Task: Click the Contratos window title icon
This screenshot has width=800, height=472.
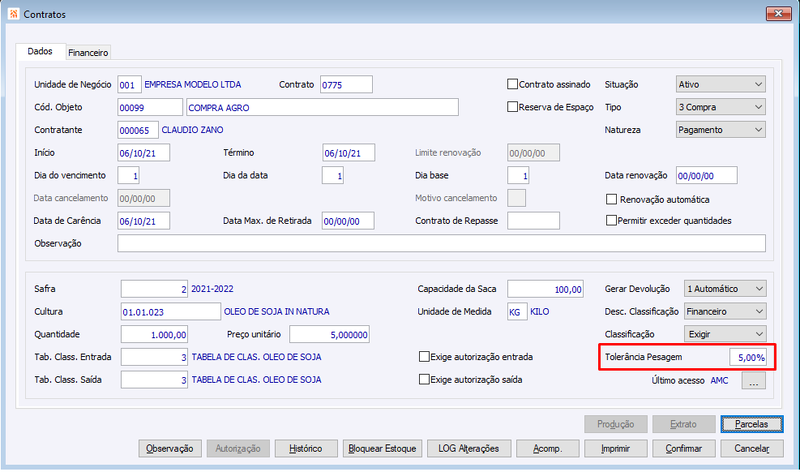Action: point(14,14)
